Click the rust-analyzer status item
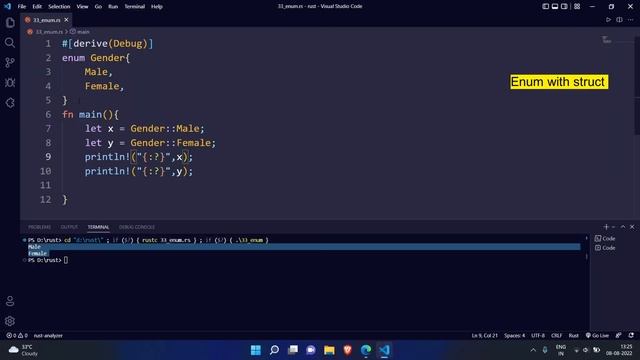640x360 pixels. tap(48, 336)
